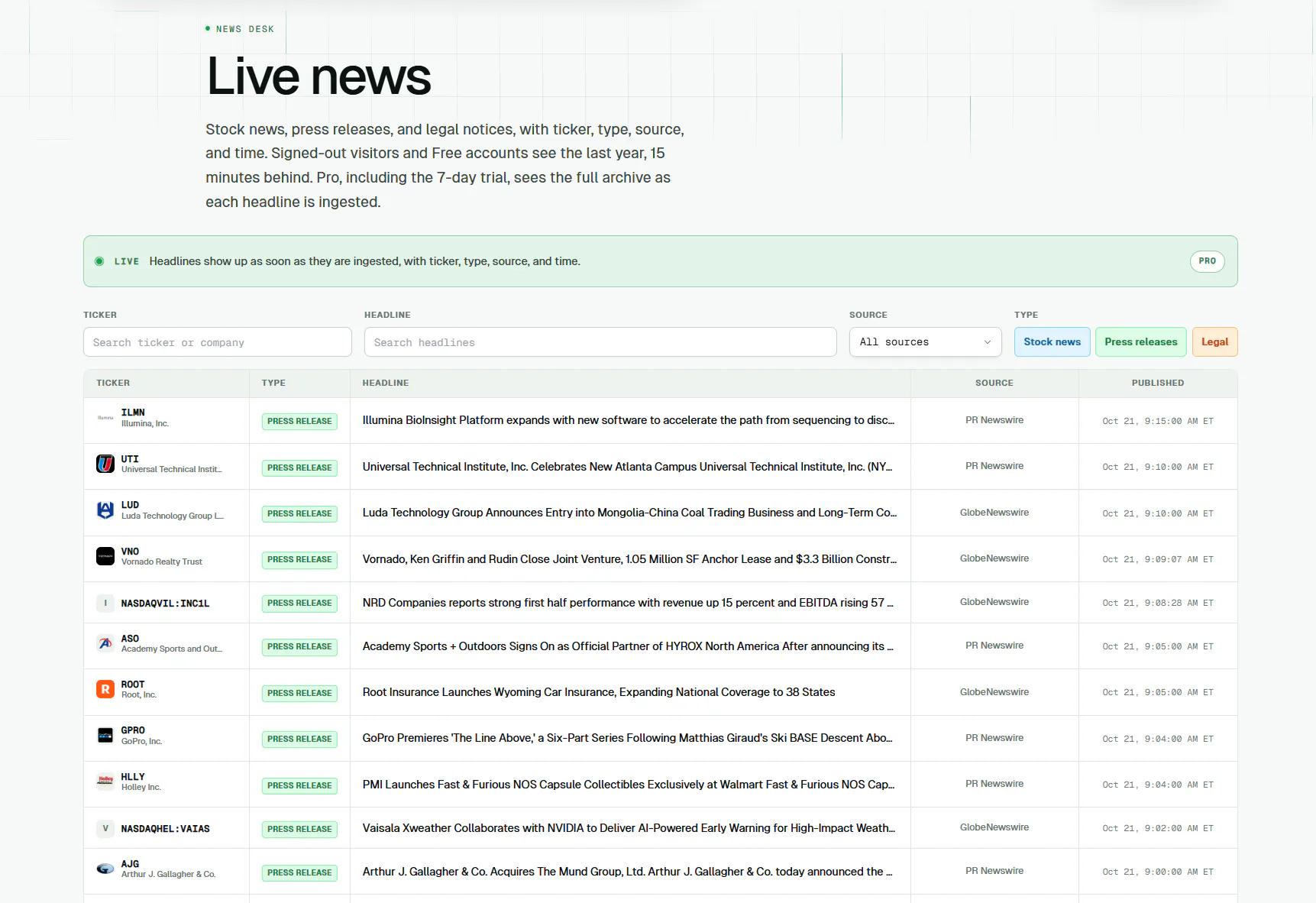This screenshot has height=903, width=1316.
Task: Click the NASDAQHEL:VAIAS placeholder icon
Action: tap(105, 829)
